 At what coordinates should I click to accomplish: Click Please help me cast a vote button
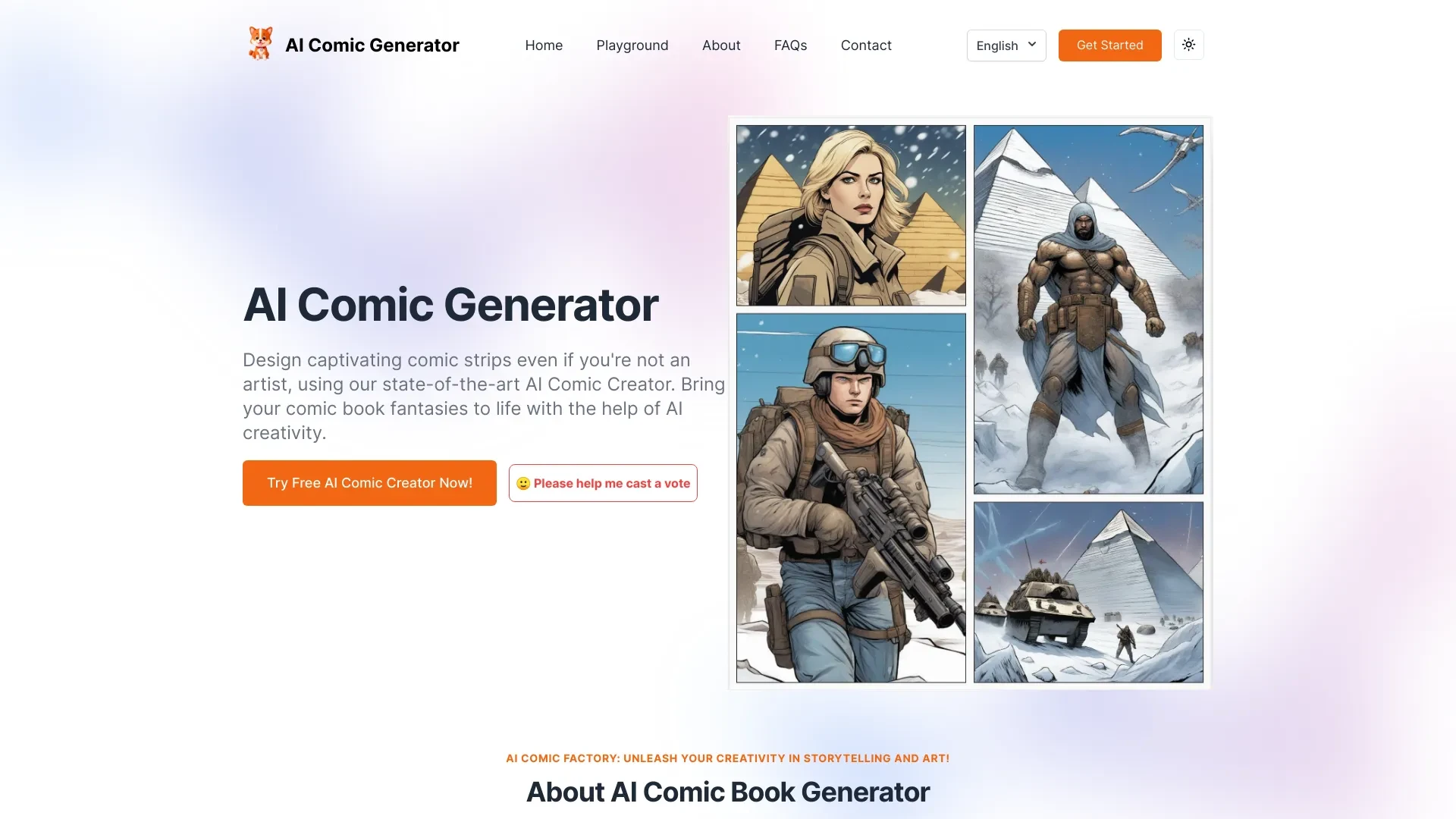[x=602, y=483]
